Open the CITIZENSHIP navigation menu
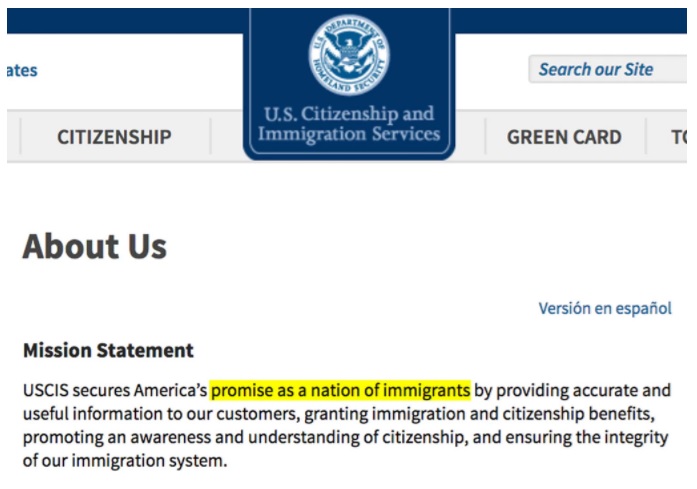This screenshot has width=697, height=489. tap(114, 137)
